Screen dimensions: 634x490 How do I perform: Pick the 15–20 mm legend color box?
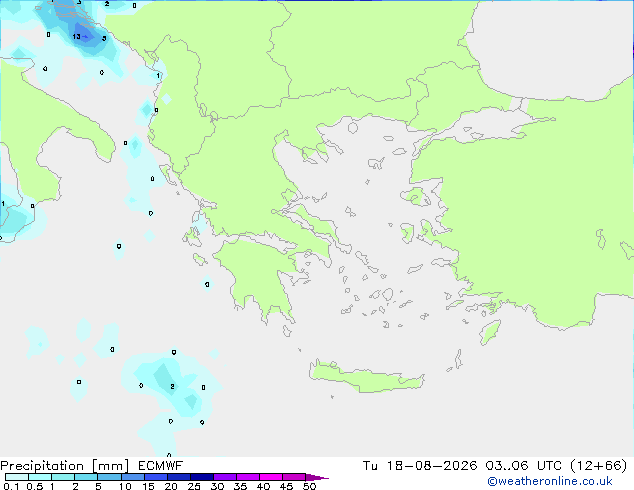point(155,477)
